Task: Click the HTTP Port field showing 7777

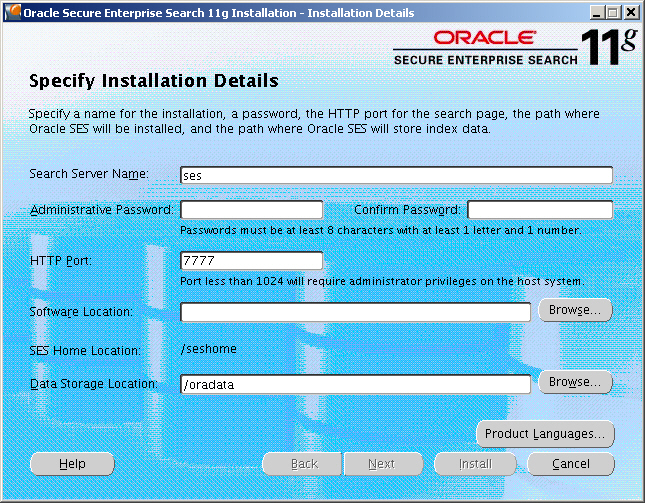Action: (x=252, y=260)
